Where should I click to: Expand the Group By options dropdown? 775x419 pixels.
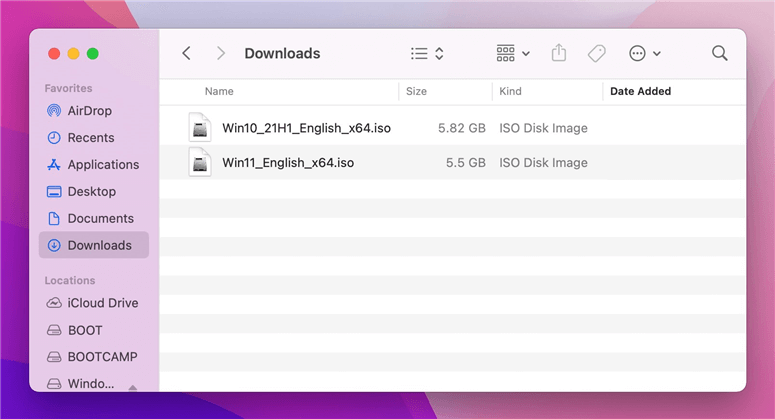click(x=513, y=53)
